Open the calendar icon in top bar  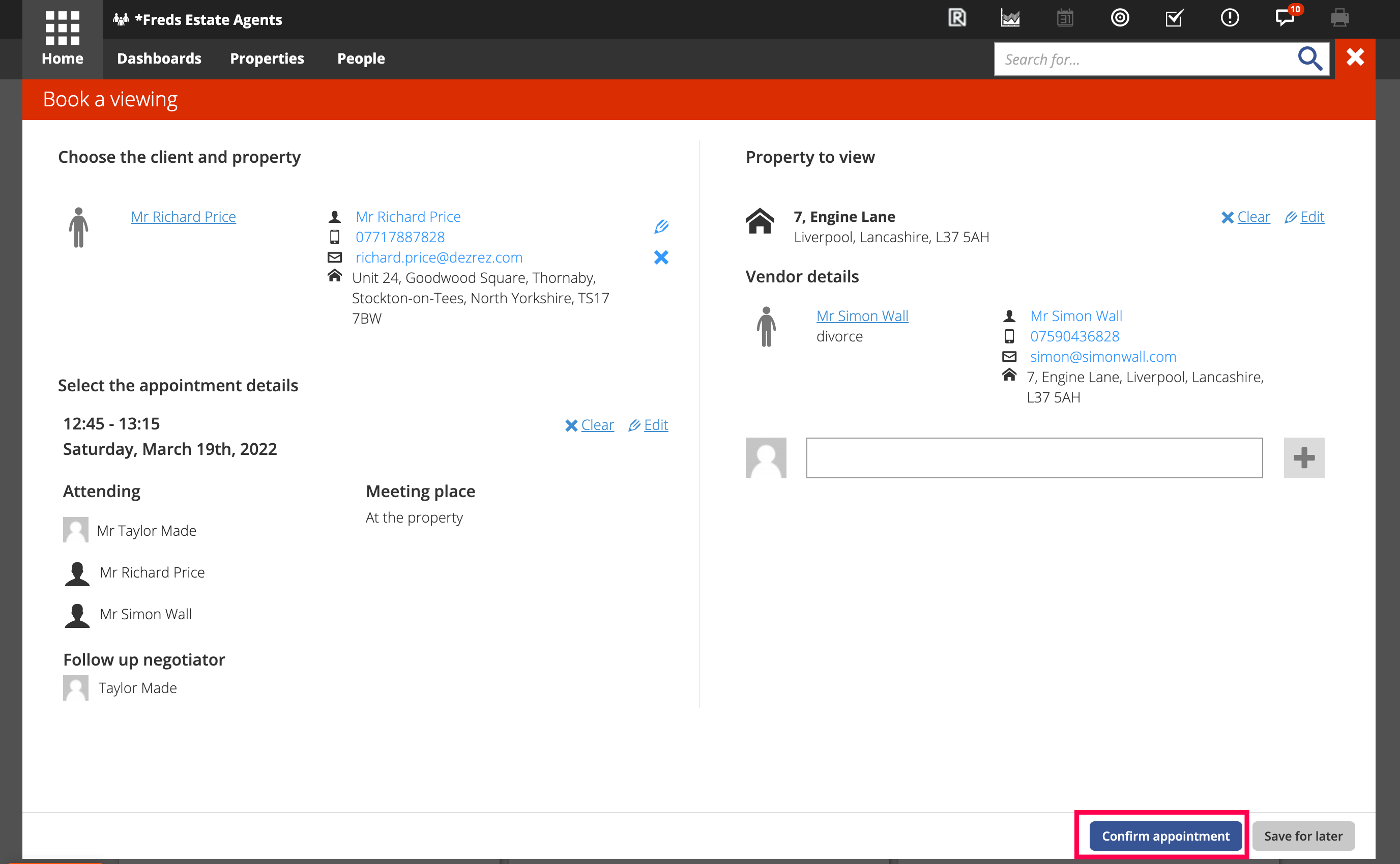click(1065, 18)
